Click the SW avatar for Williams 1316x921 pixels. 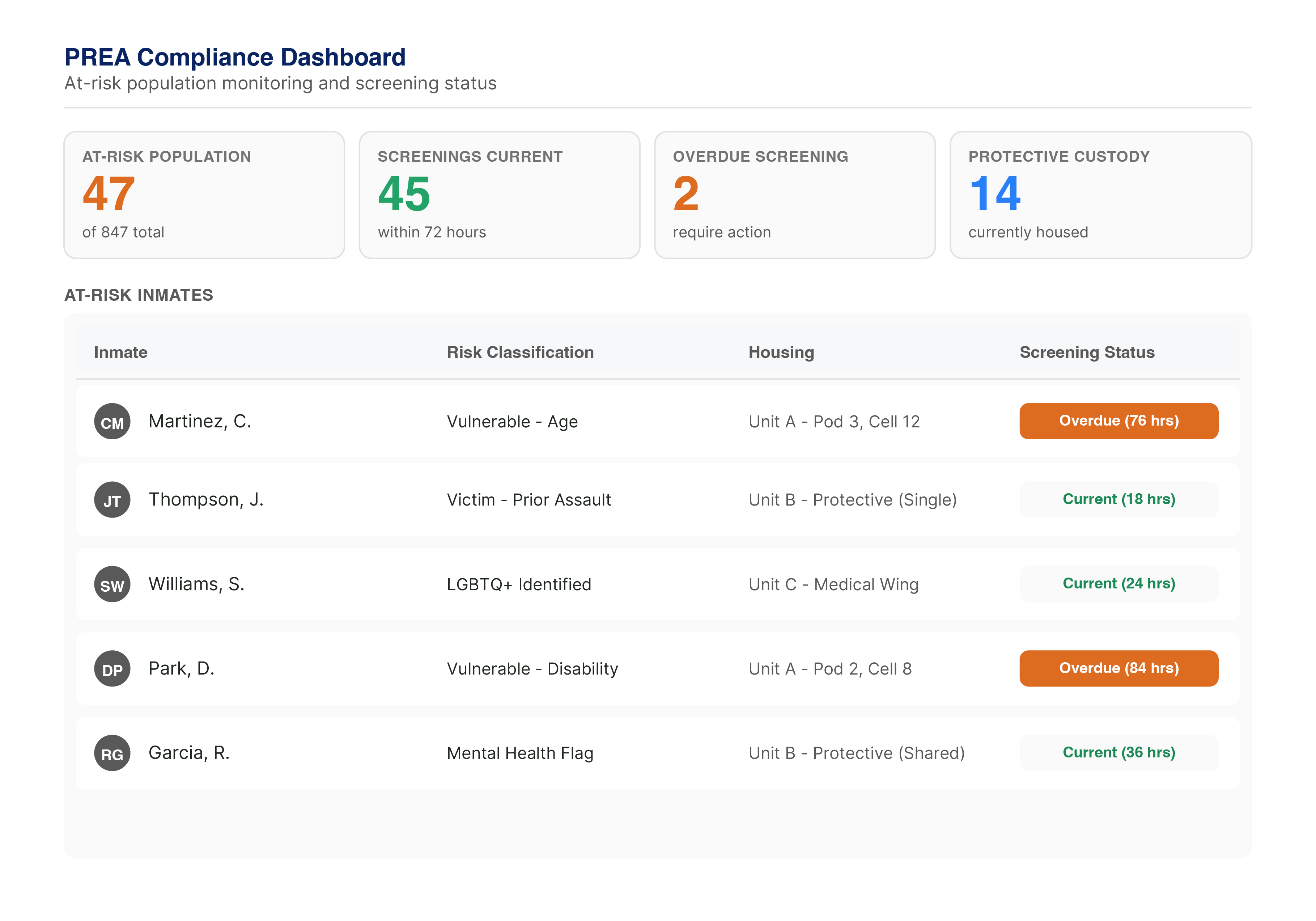pyautogui.click(x=112, y=584)
